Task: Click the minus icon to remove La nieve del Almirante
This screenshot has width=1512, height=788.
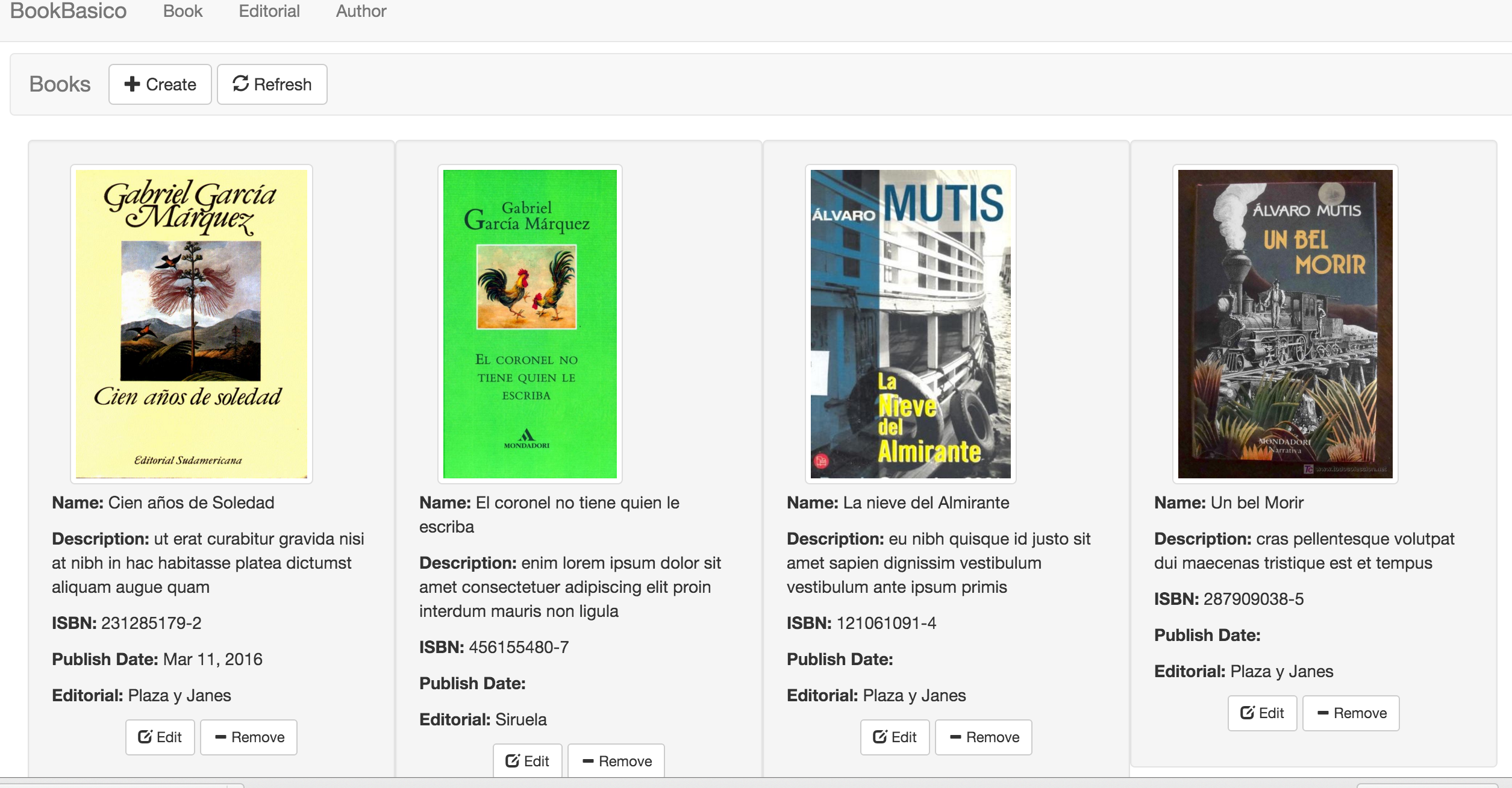Action: 955,737
